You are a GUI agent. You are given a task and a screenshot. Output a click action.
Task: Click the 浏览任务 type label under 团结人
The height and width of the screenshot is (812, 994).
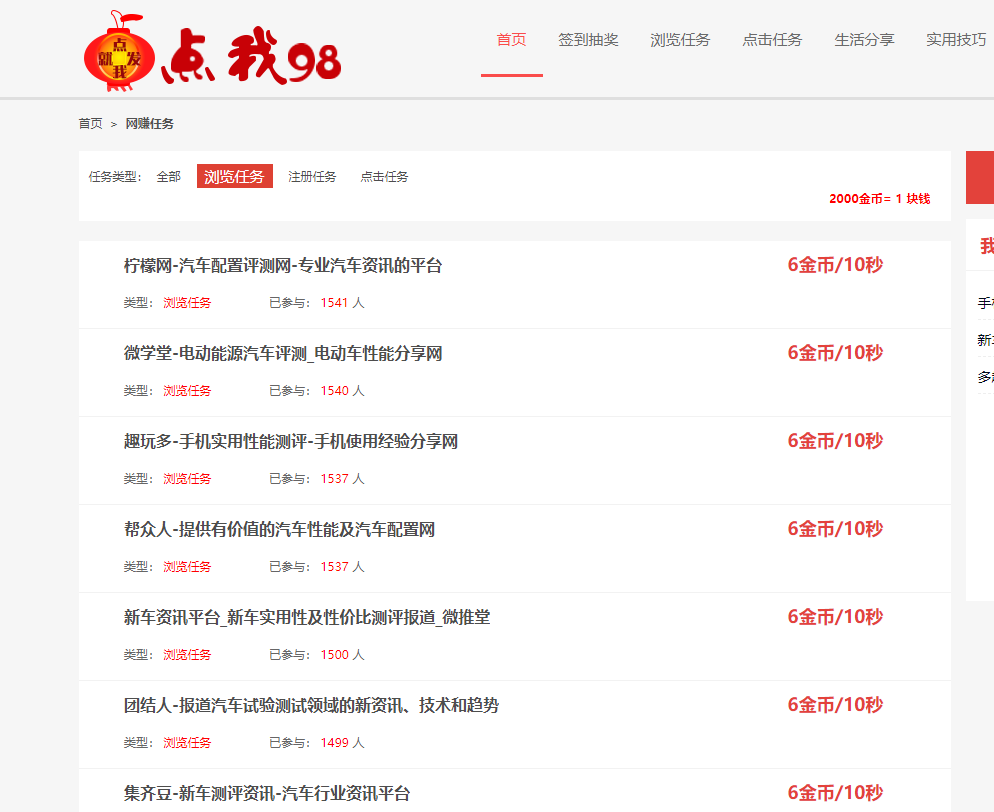187,743
